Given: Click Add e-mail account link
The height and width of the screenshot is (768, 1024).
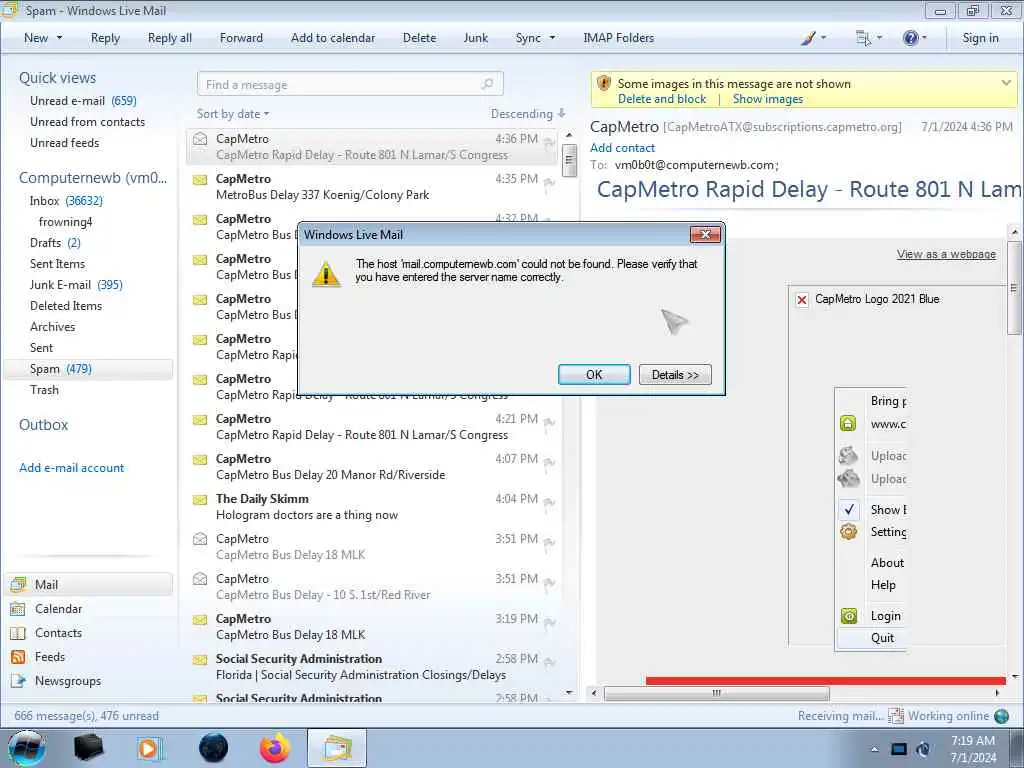Looking at the screenshot, I should (x=71, y=468).
